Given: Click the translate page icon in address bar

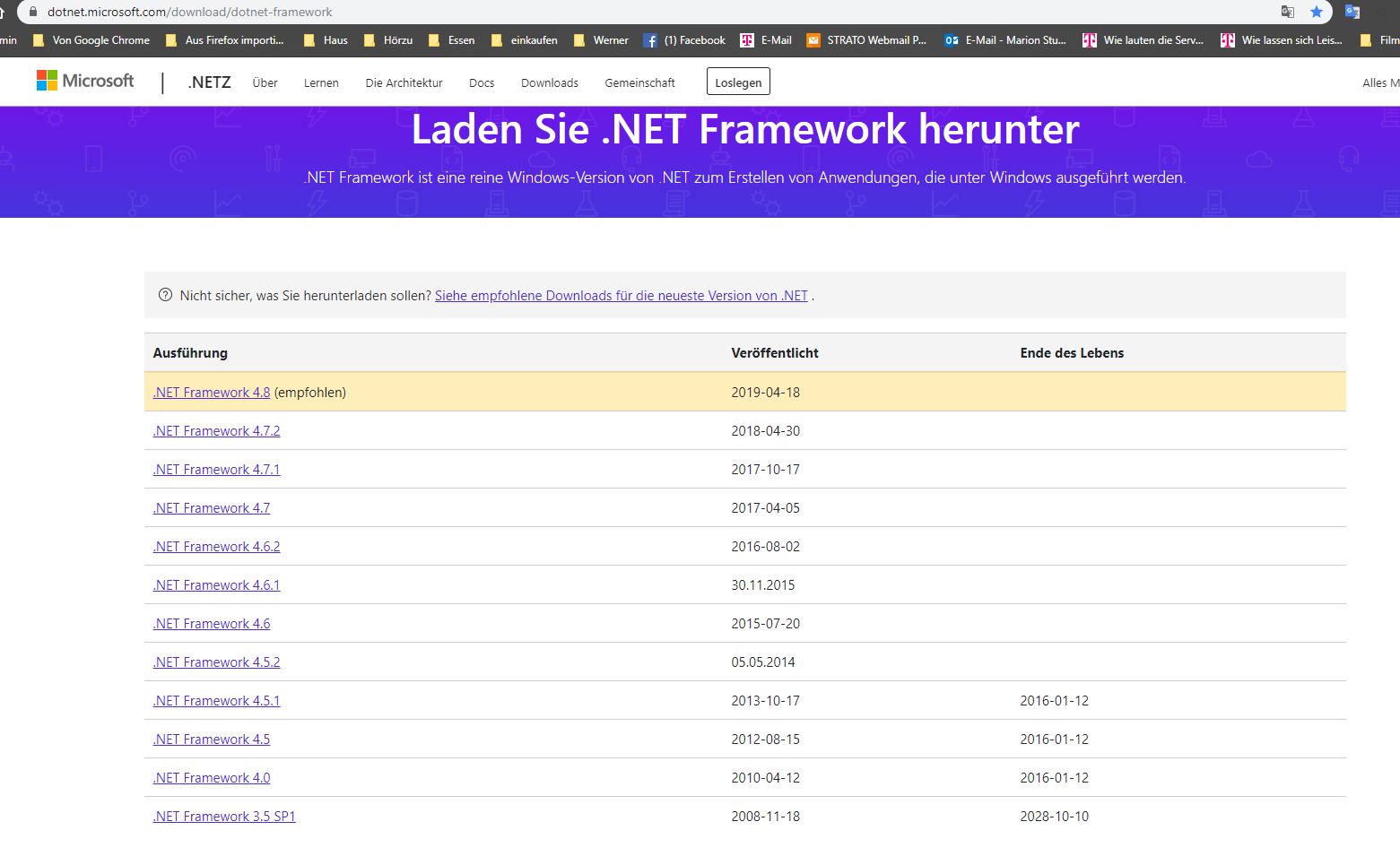Looking at the screenshot, I should (1287, 12).
